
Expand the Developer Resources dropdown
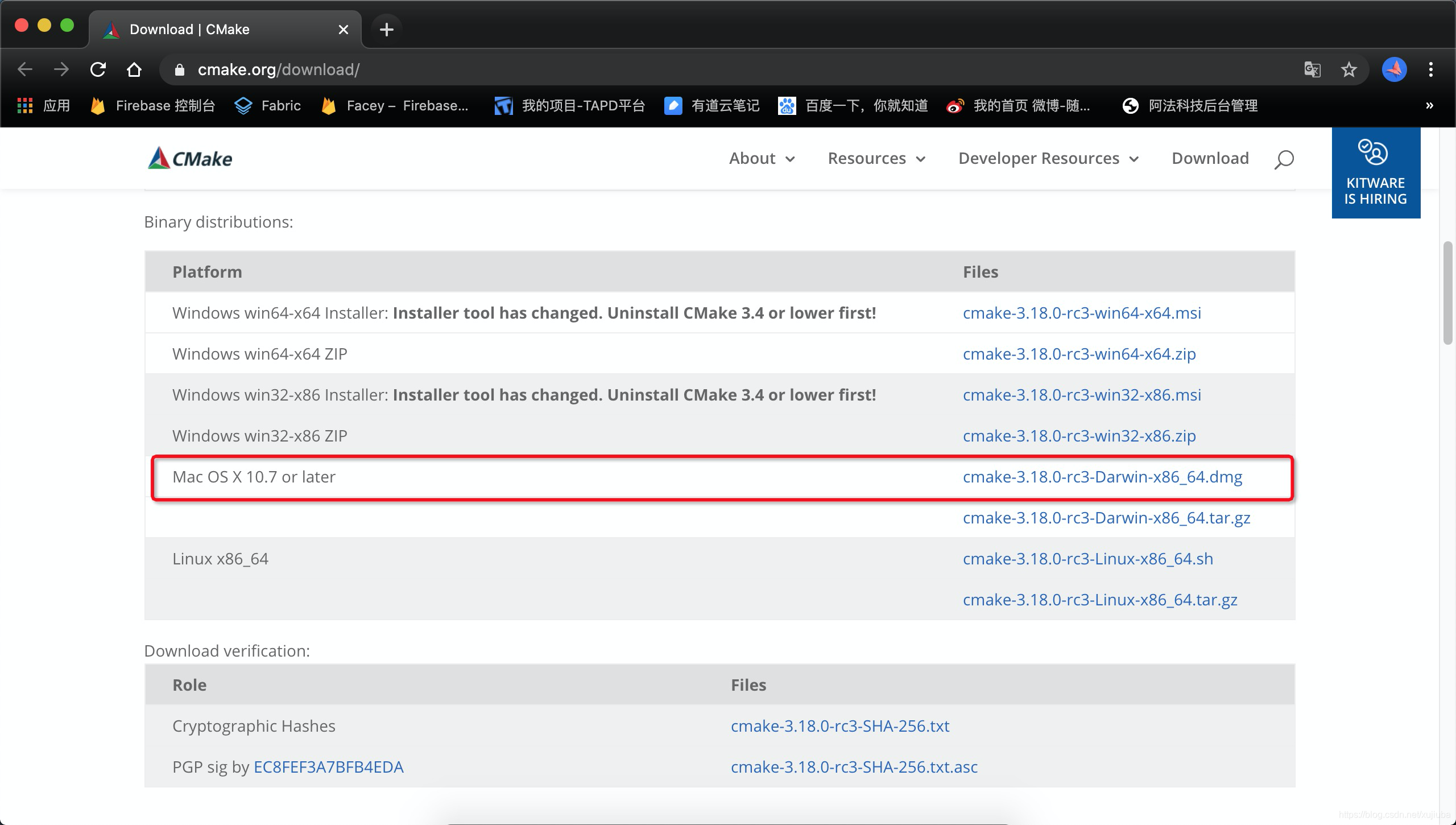tap(1048, 158)
